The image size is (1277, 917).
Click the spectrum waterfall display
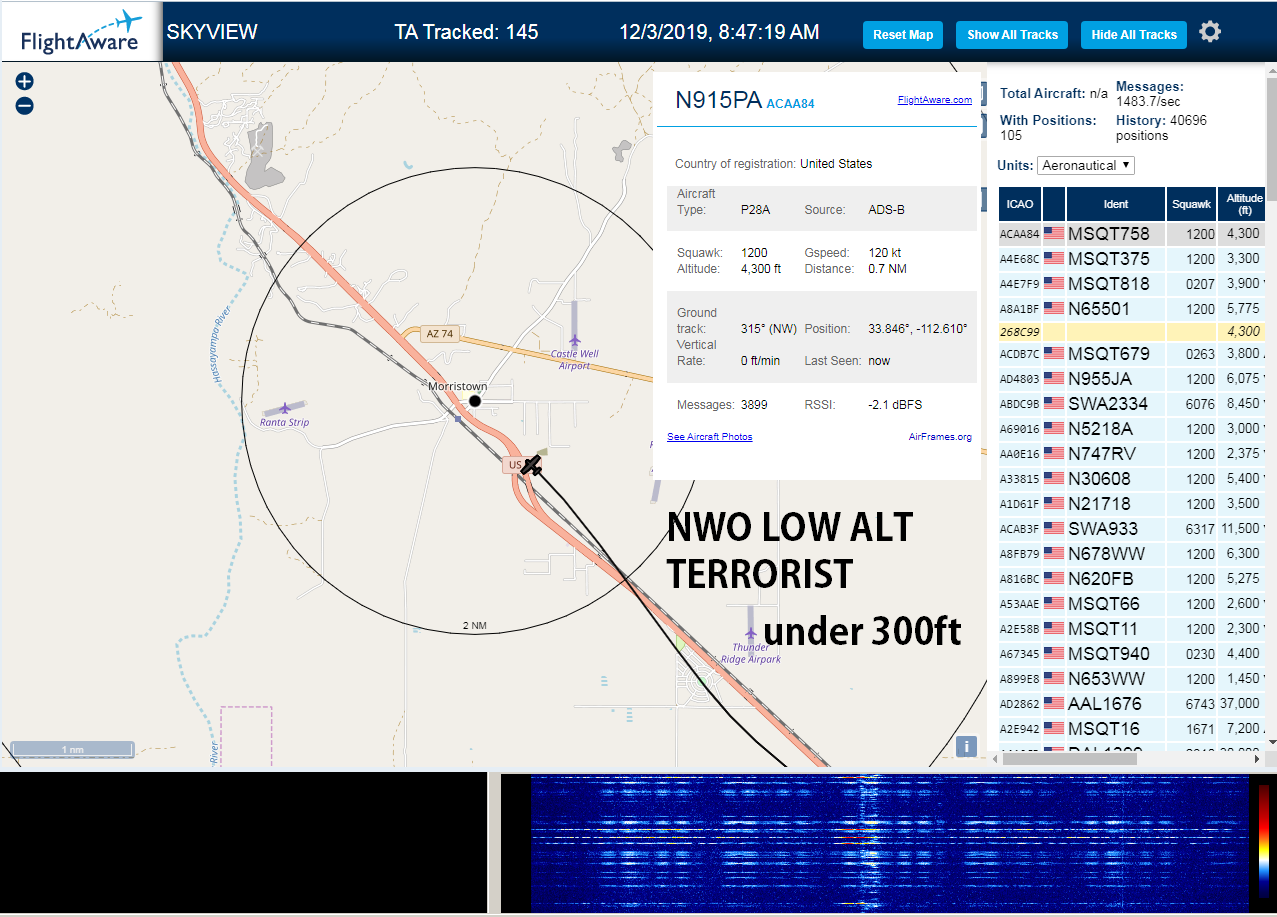[890, 842]
